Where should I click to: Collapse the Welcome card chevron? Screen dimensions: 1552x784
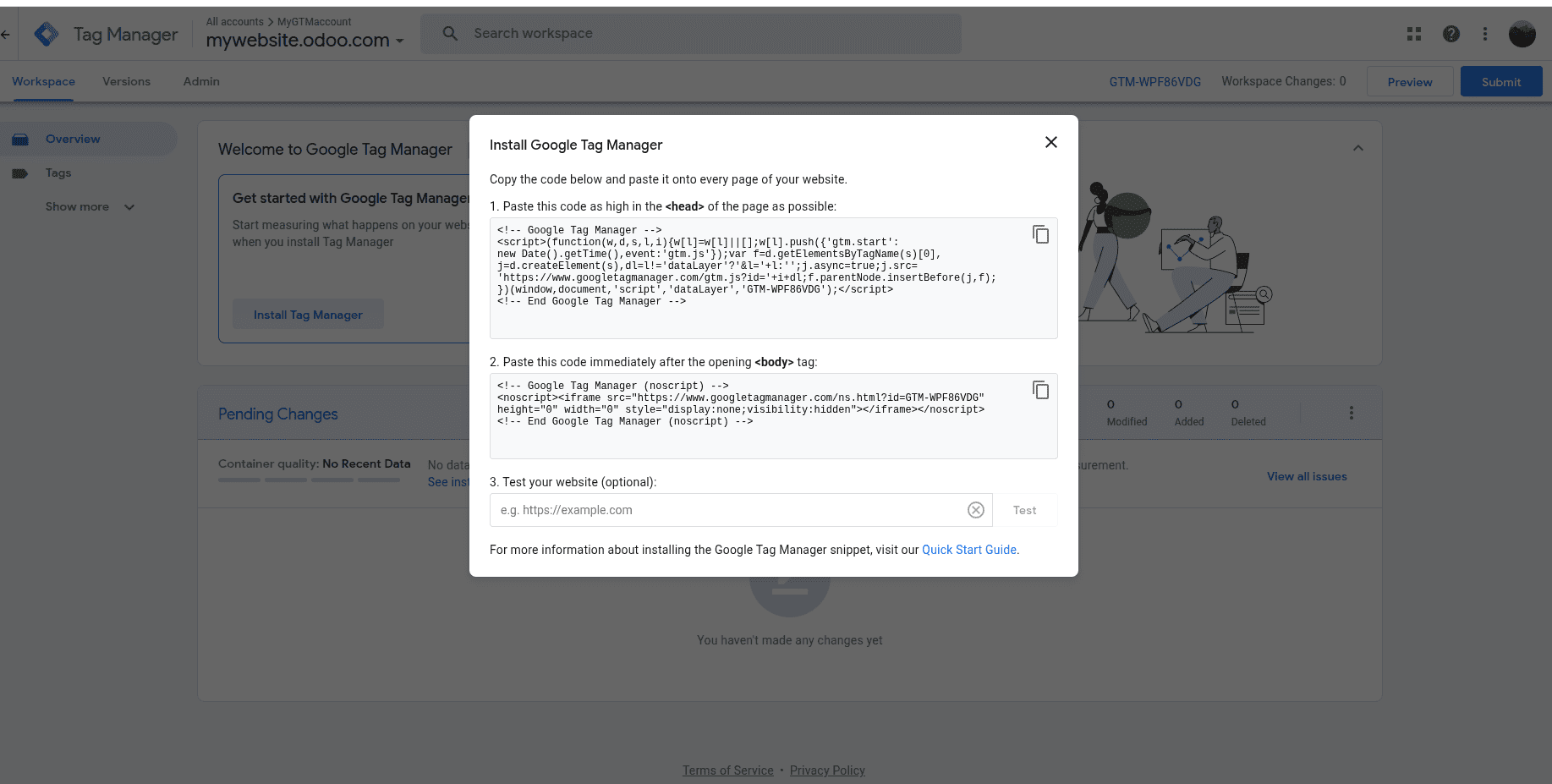click(1357, 148)
